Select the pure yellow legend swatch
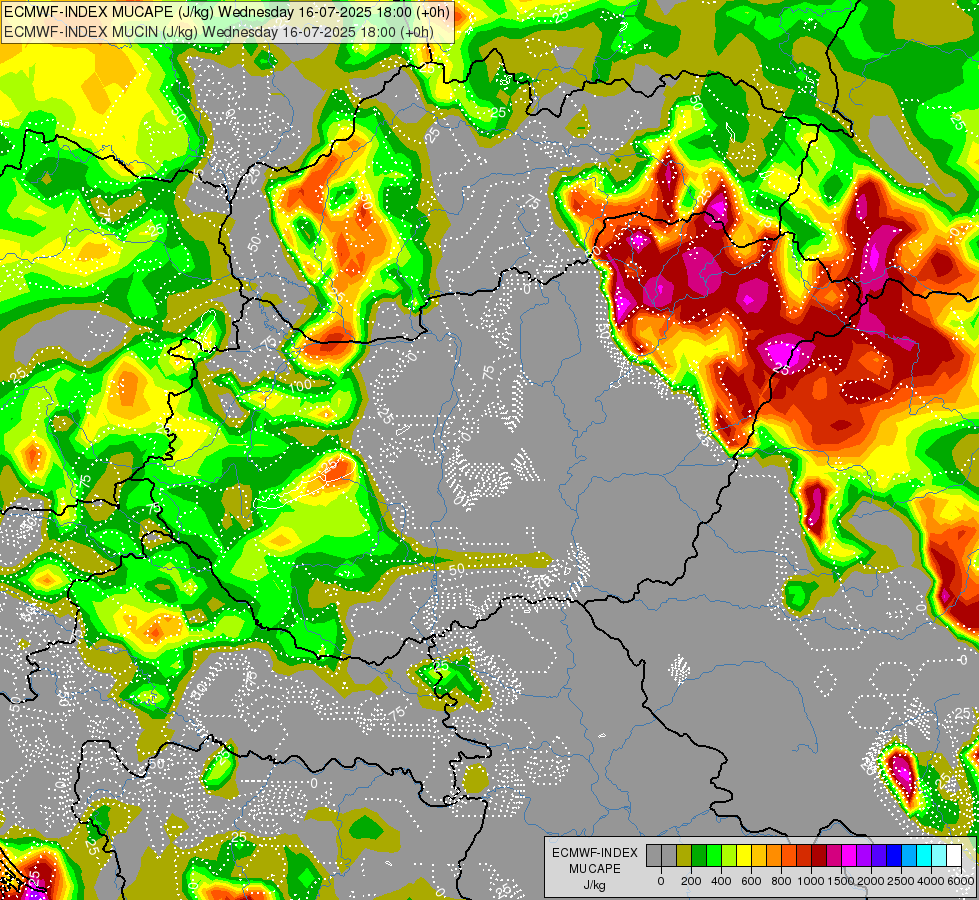This screenshot has height=900, width=979. (744, 855)
